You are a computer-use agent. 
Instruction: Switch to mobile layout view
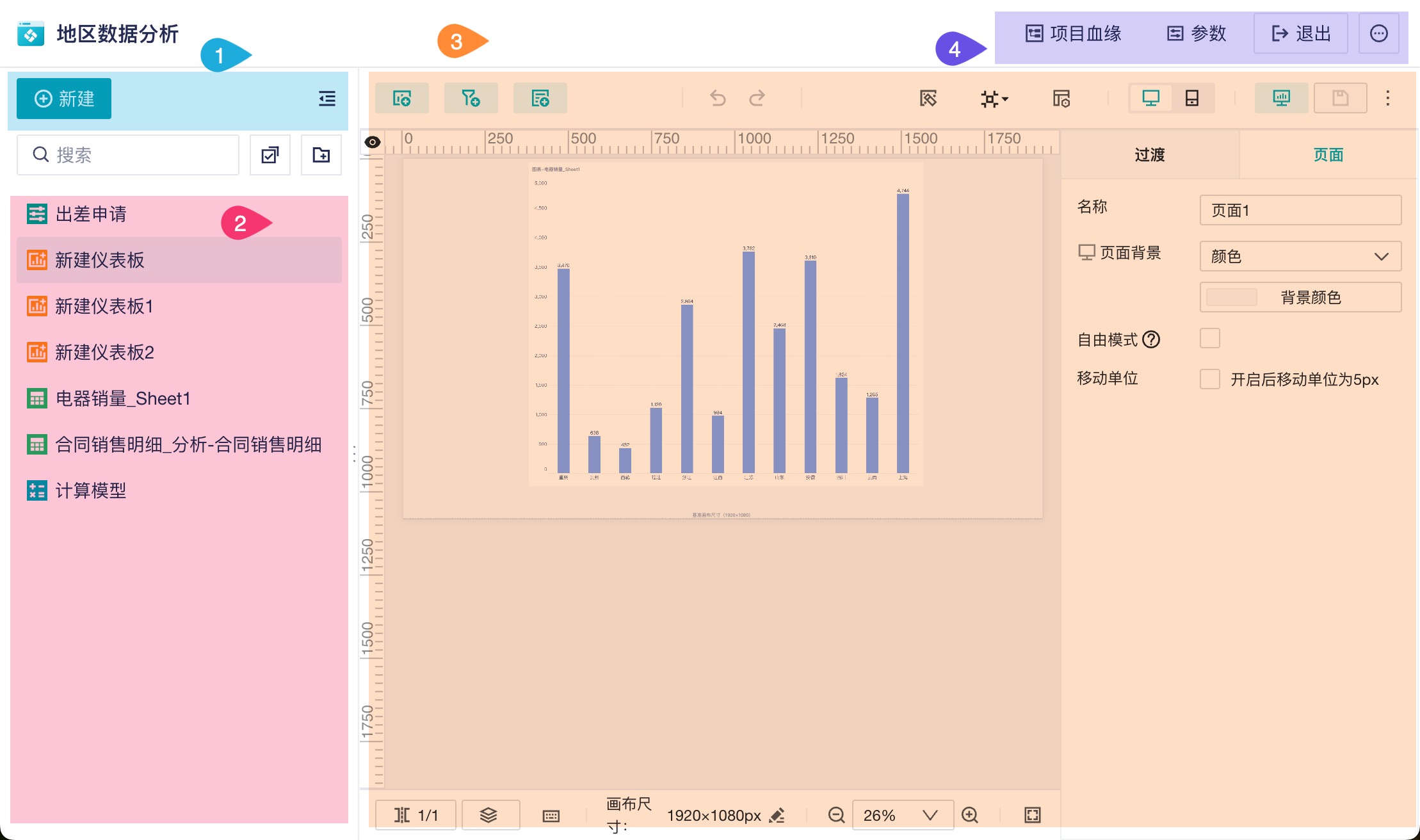click(x=1191, y=99)
